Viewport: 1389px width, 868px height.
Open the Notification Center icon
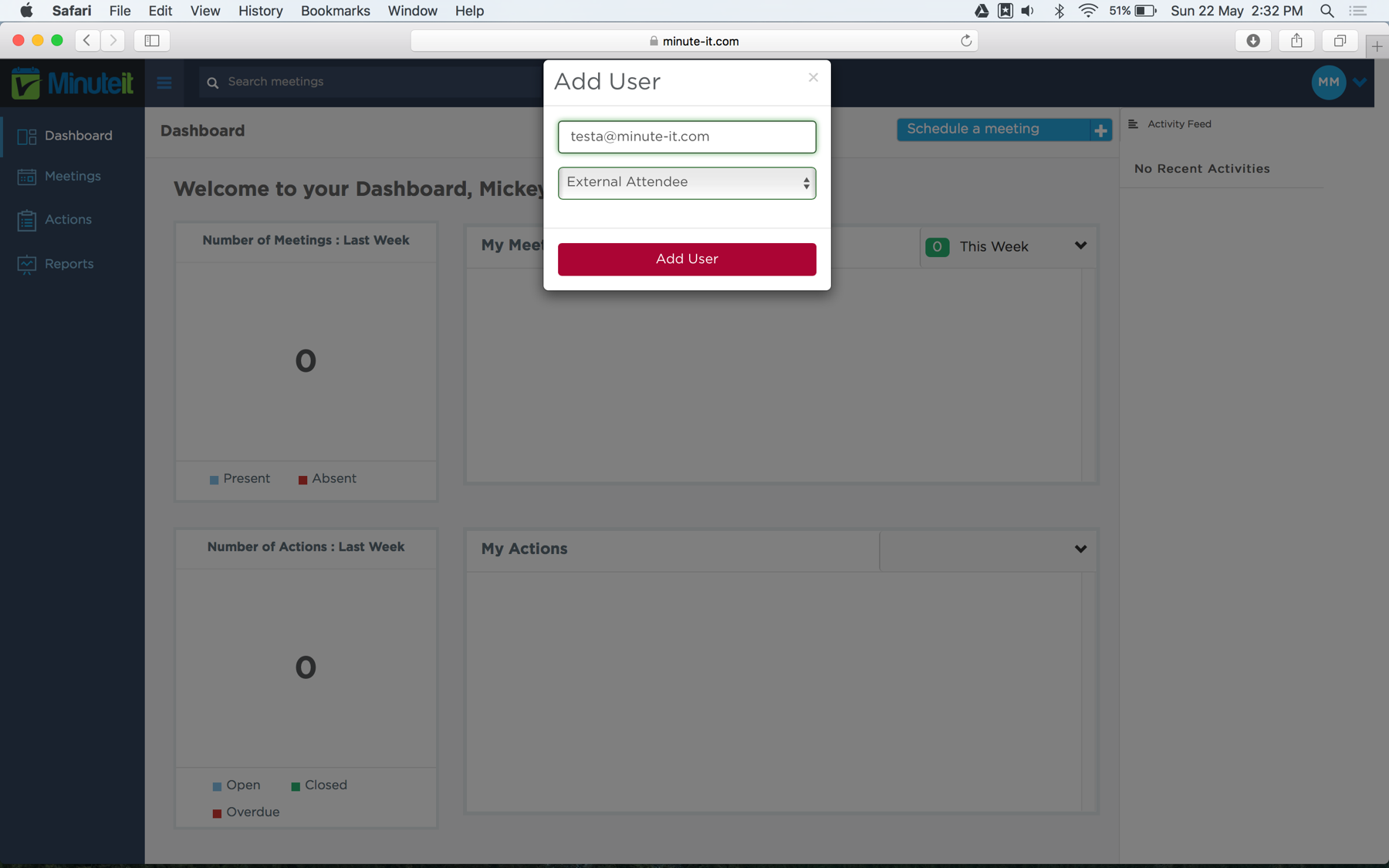[x=1358, y=11]
